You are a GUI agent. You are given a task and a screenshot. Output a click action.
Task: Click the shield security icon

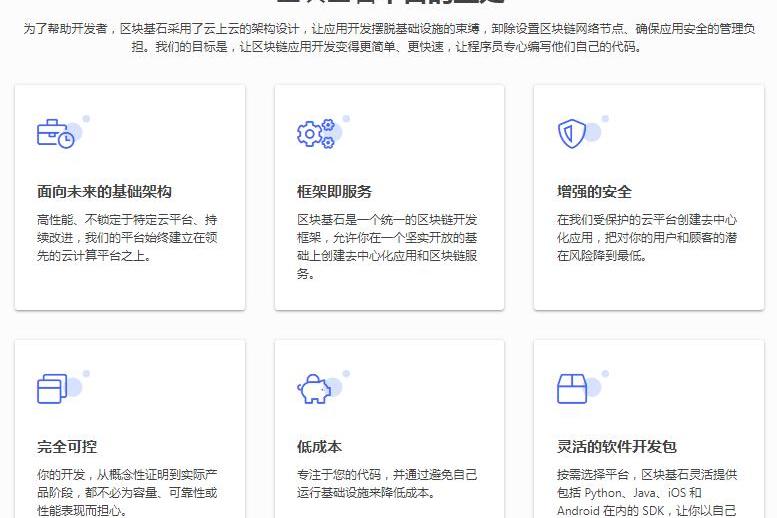point(572,134)
